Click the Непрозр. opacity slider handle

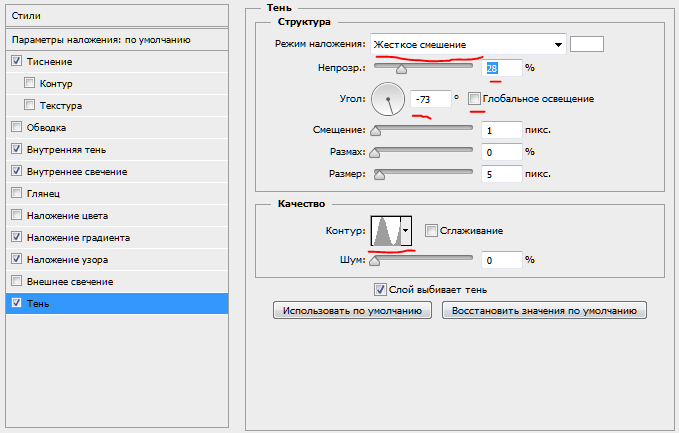pyautogui.click(x=402, y=71)
